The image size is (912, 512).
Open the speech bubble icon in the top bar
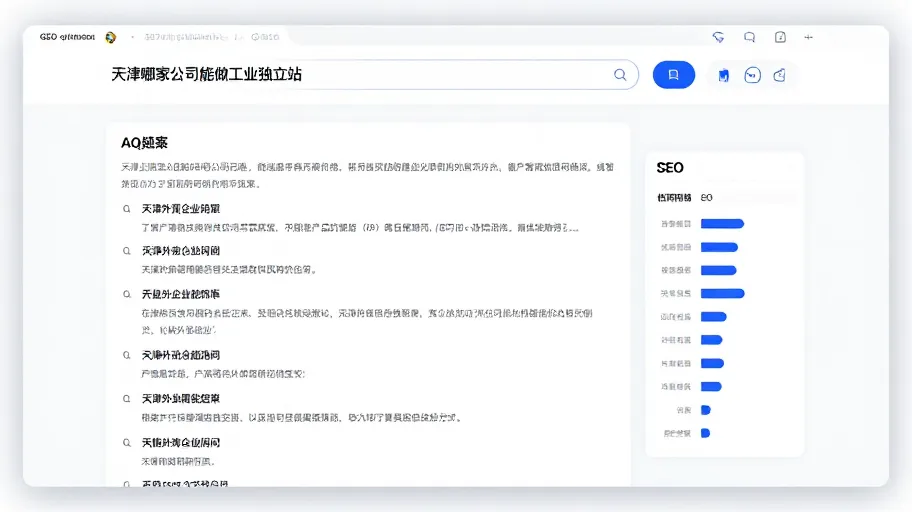pyautogui.click(x=749, y=37)
